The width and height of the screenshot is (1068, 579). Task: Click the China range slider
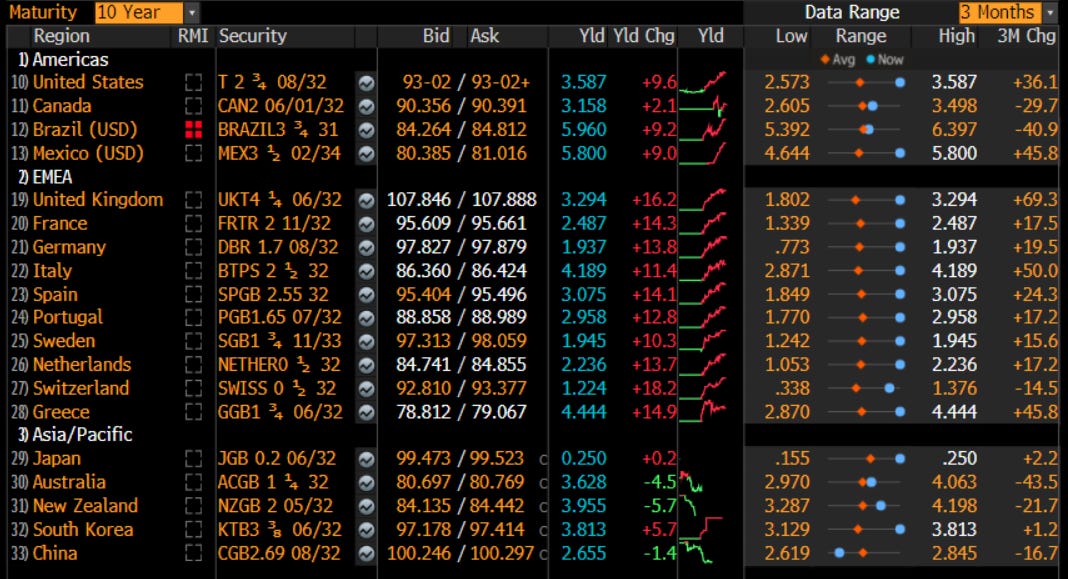click(x=865, y=553)
